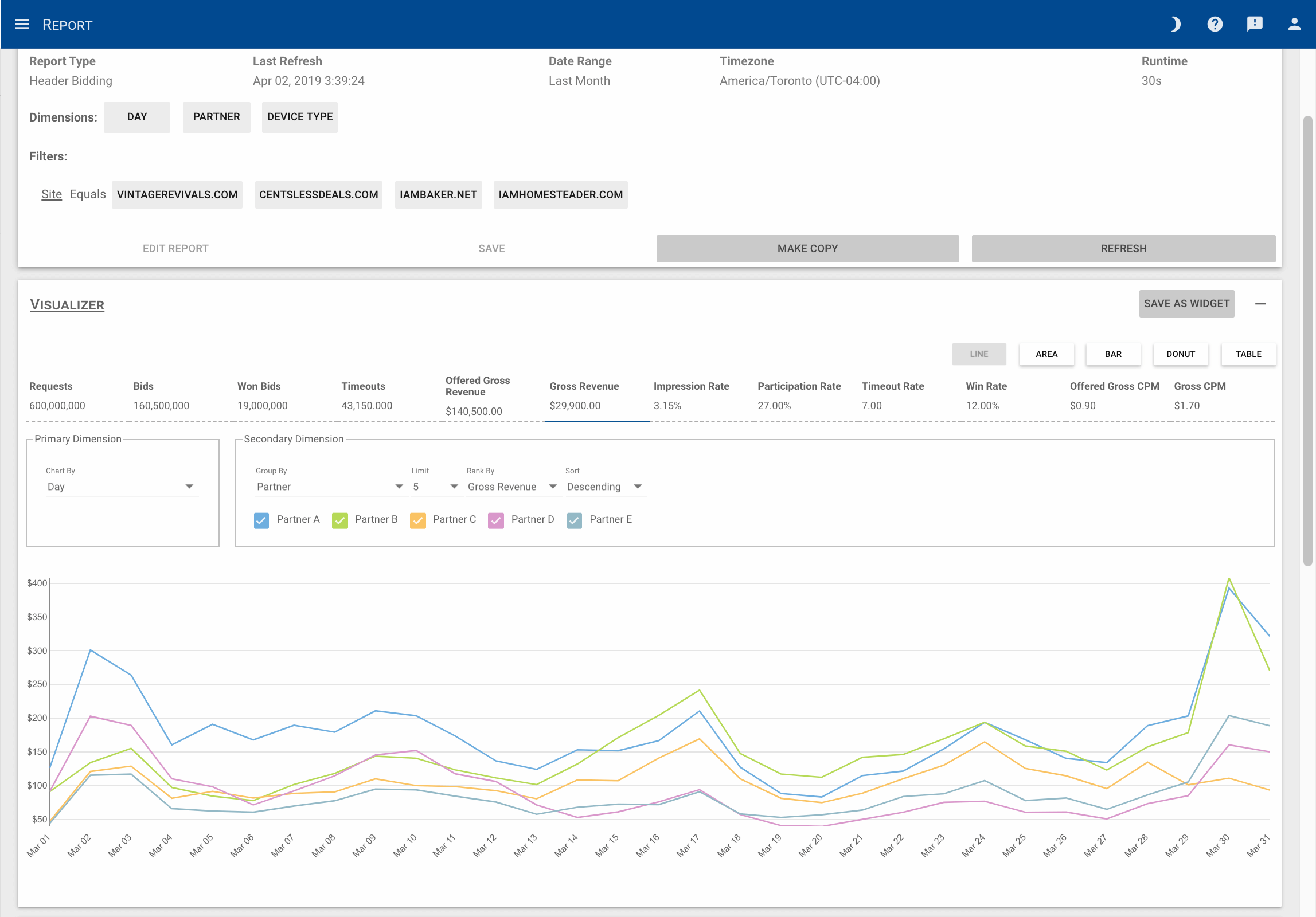Toggle the Partner A checkbox
1316x917 pixels.
261,520
